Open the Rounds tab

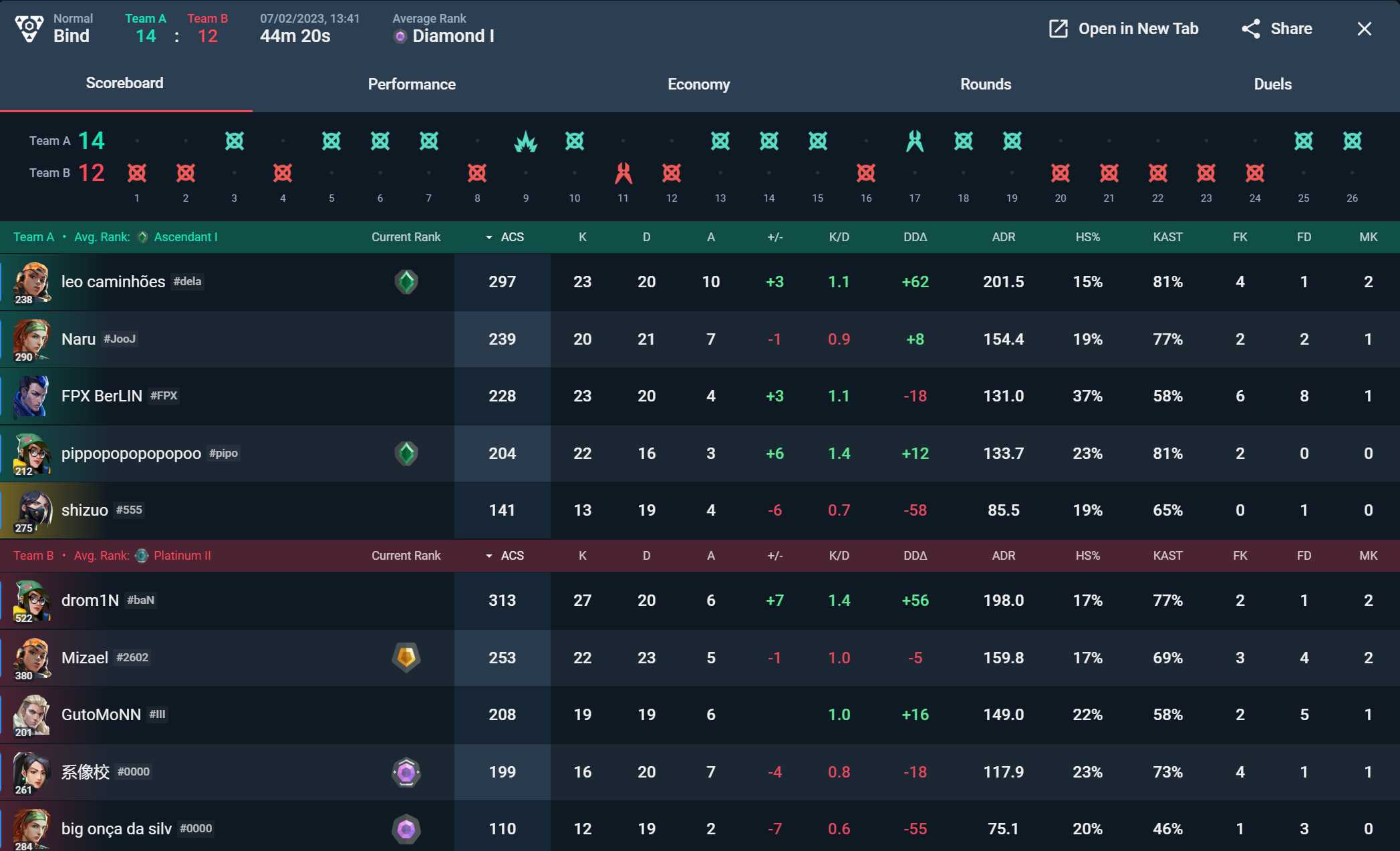pos(986,84)
